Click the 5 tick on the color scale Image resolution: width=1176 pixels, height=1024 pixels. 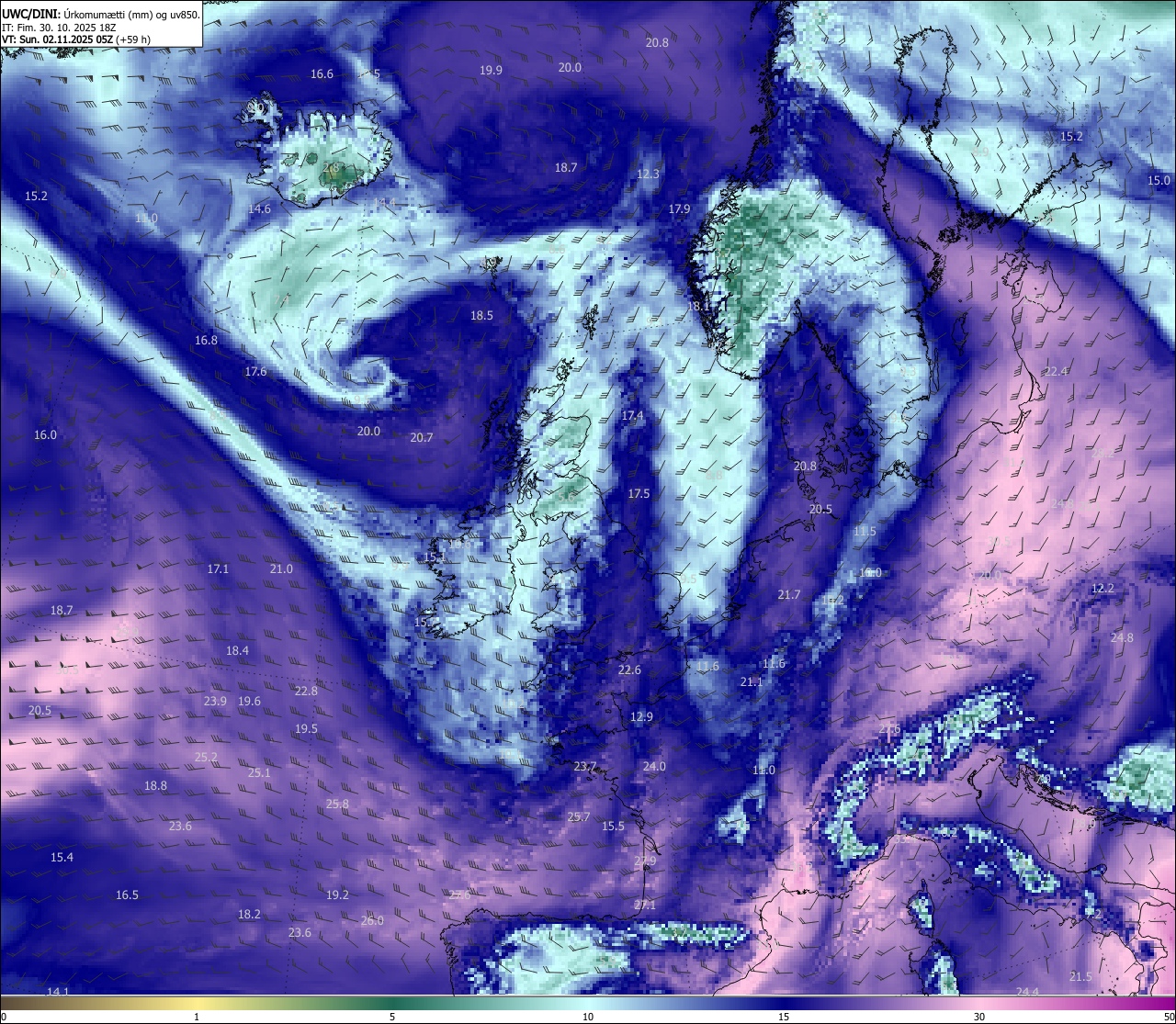[x=392, y=1017]
